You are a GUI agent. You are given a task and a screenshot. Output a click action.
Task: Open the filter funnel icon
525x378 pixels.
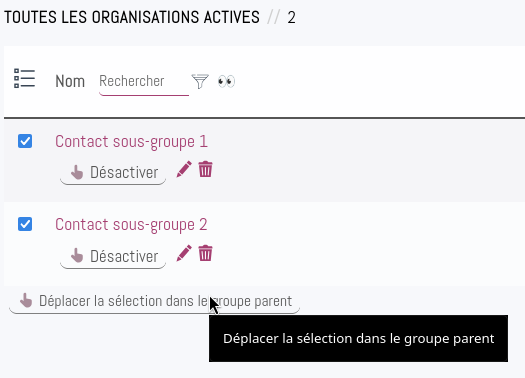200,81
